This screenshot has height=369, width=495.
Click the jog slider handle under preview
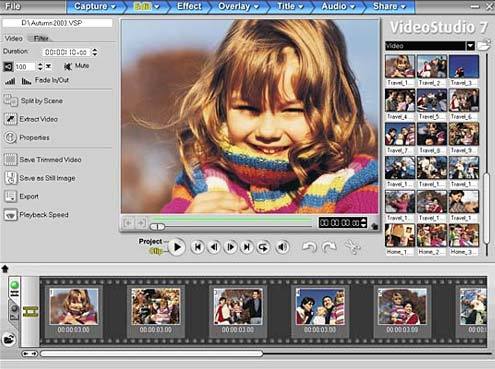[x=157, y=227]
